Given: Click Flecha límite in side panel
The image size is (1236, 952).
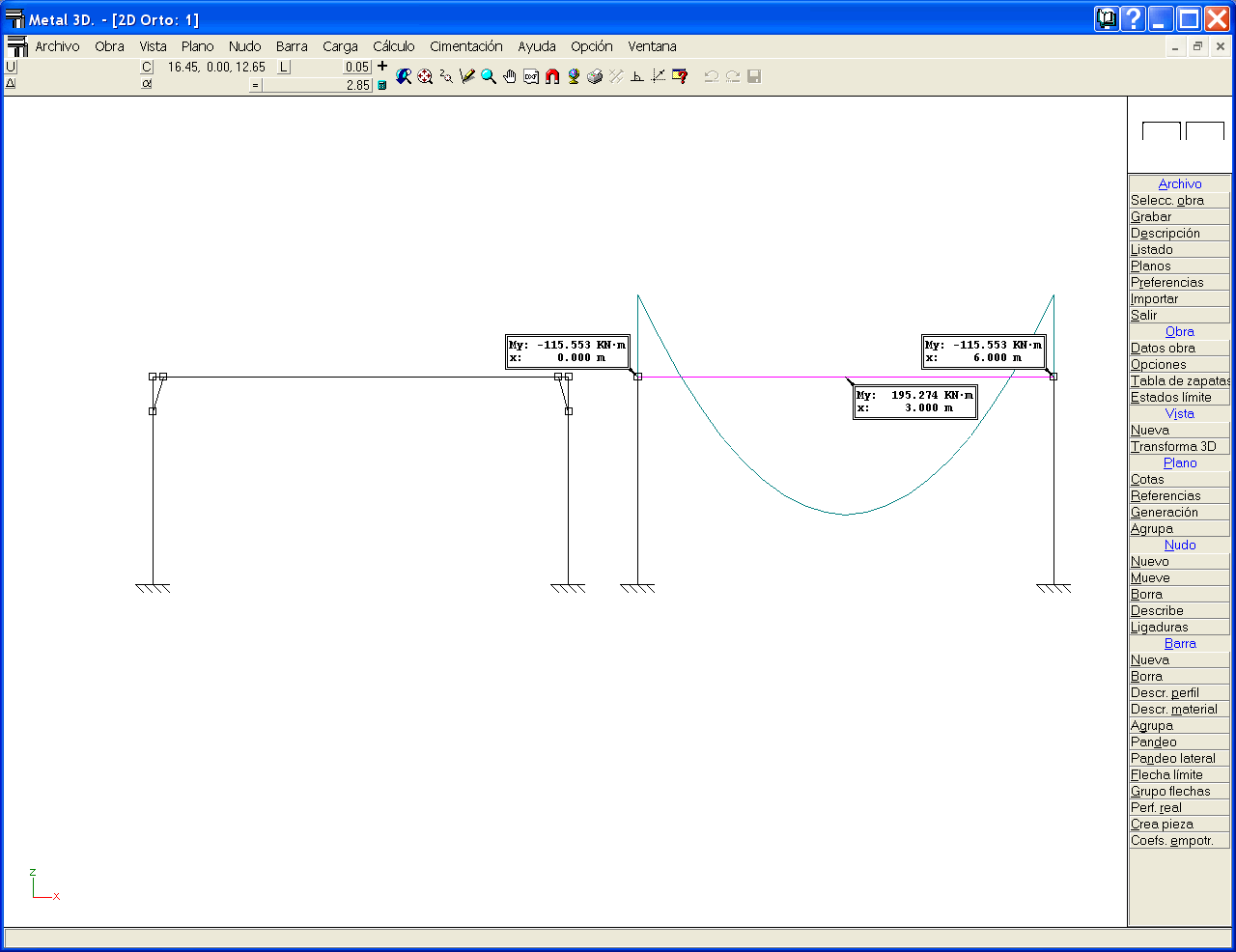Looking at the screenshot, I should pos(1179,774).
